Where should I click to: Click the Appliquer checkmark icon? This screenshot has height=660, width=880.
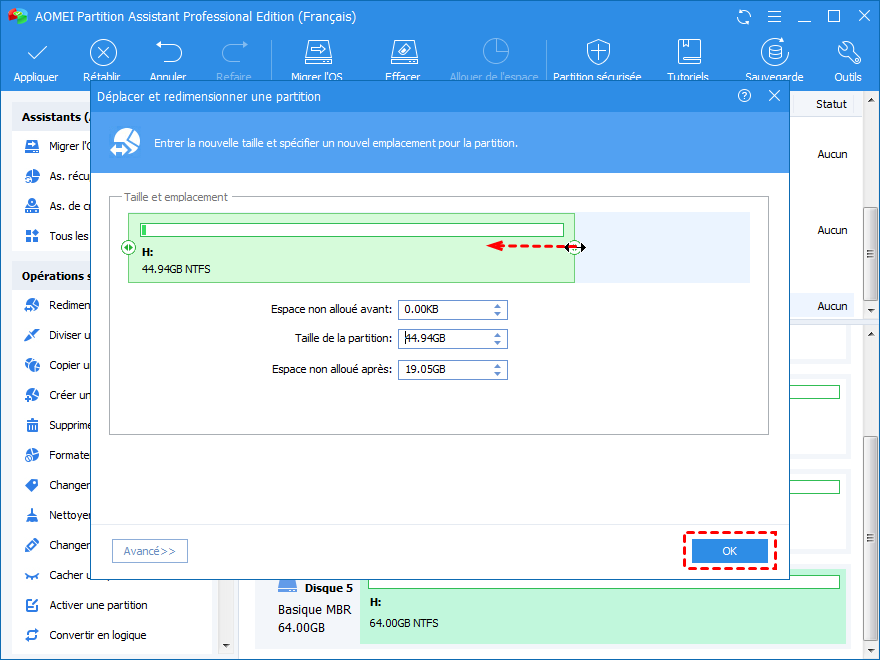[x=37, y=53]
